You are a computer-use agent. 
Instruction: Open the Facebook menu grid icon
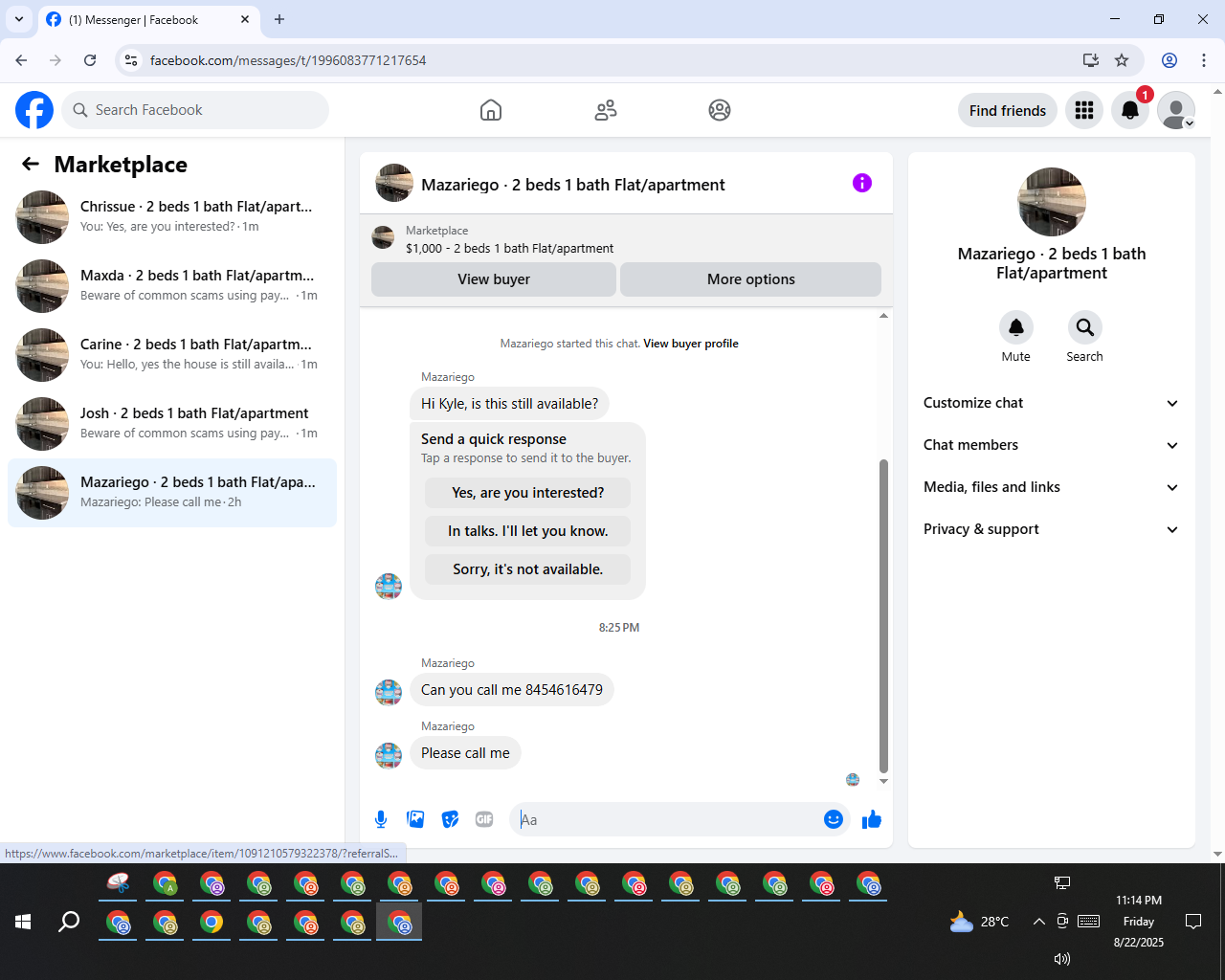point(1084,110)
